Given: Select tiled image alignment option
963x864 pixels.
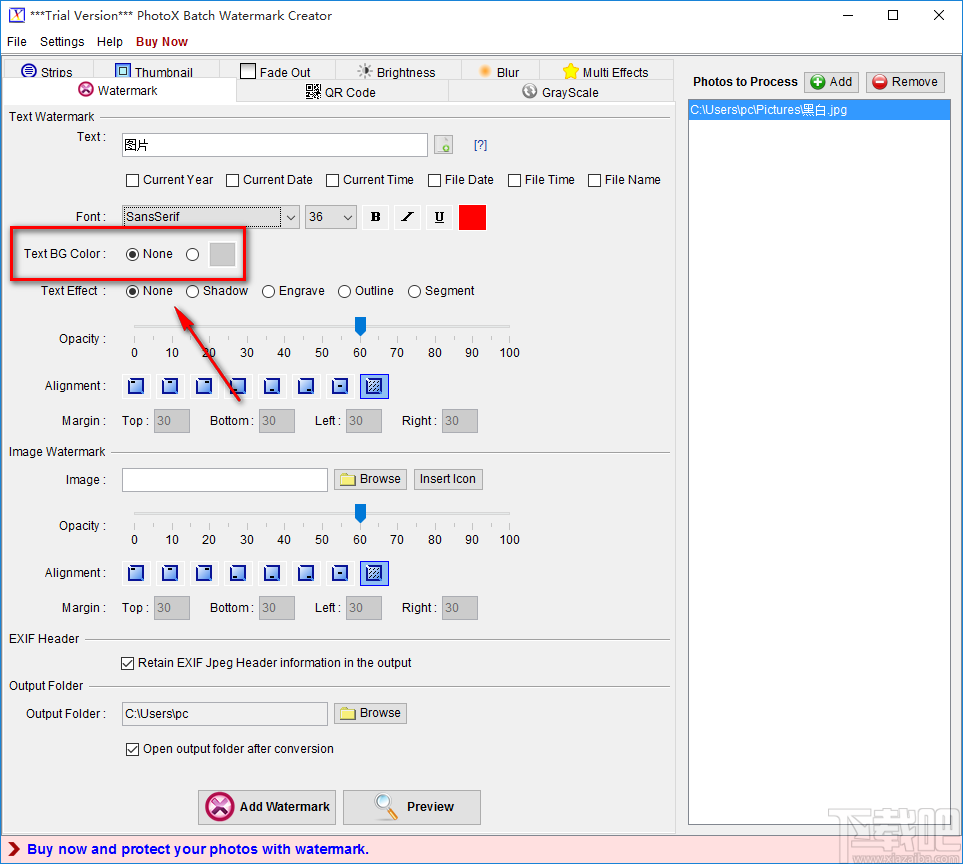Looking at the screenshot, I should coord(374,573).
